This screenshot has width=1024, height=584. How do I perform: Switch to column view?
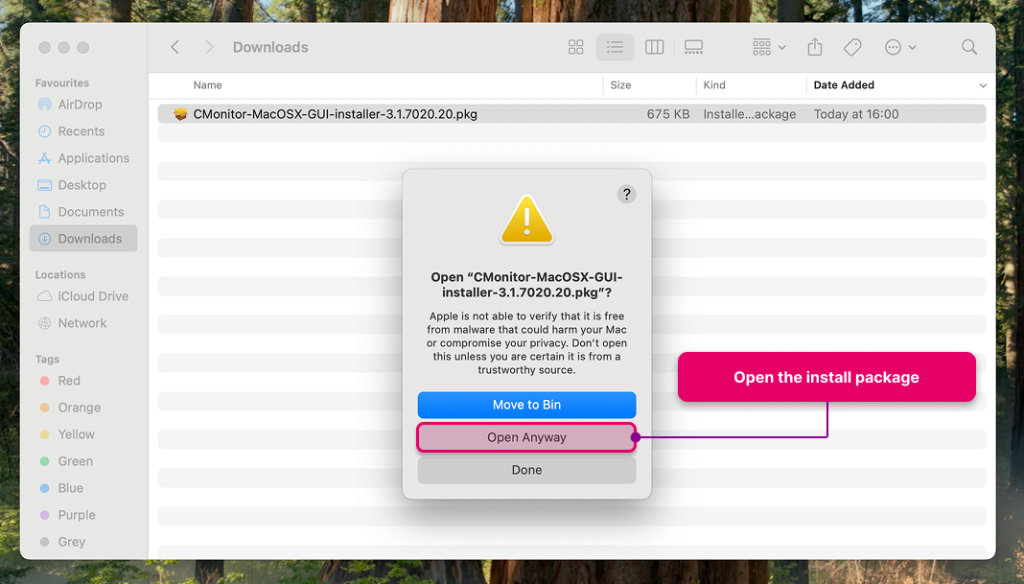[654, 47]
